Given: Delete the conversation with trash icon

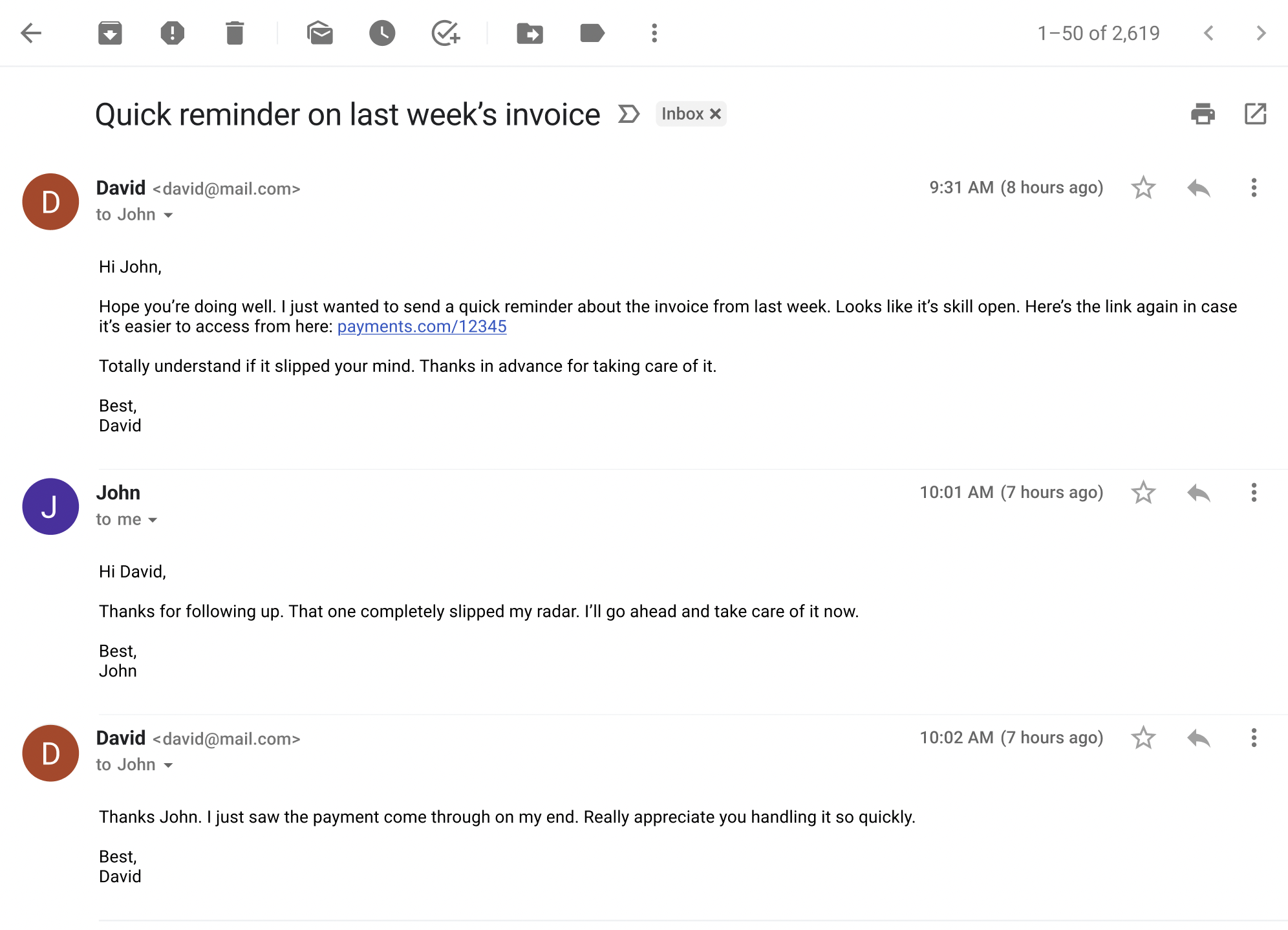Looking at the screenshot, I should (x=235, y=33).
